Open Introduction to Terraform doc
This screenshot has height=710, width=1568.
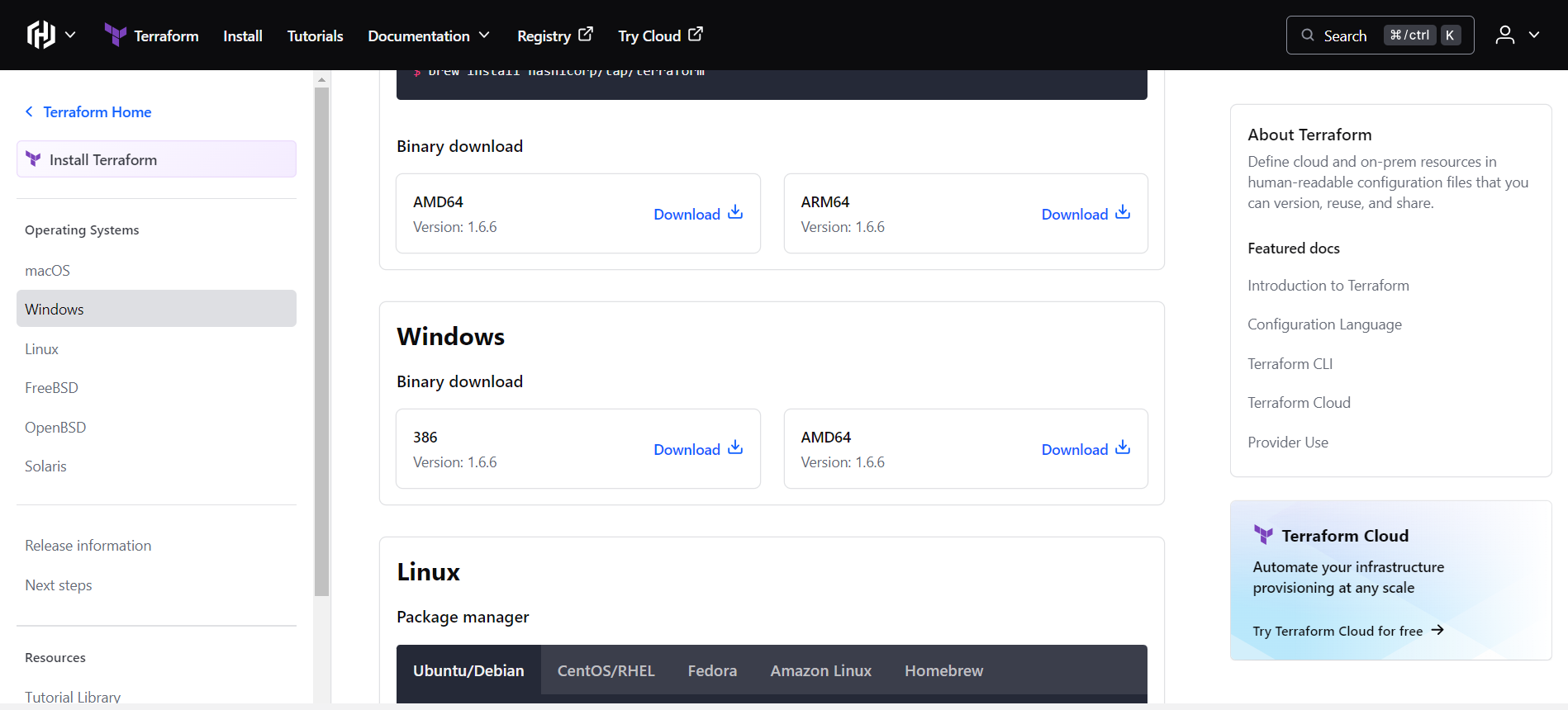tap(1328, 285)
